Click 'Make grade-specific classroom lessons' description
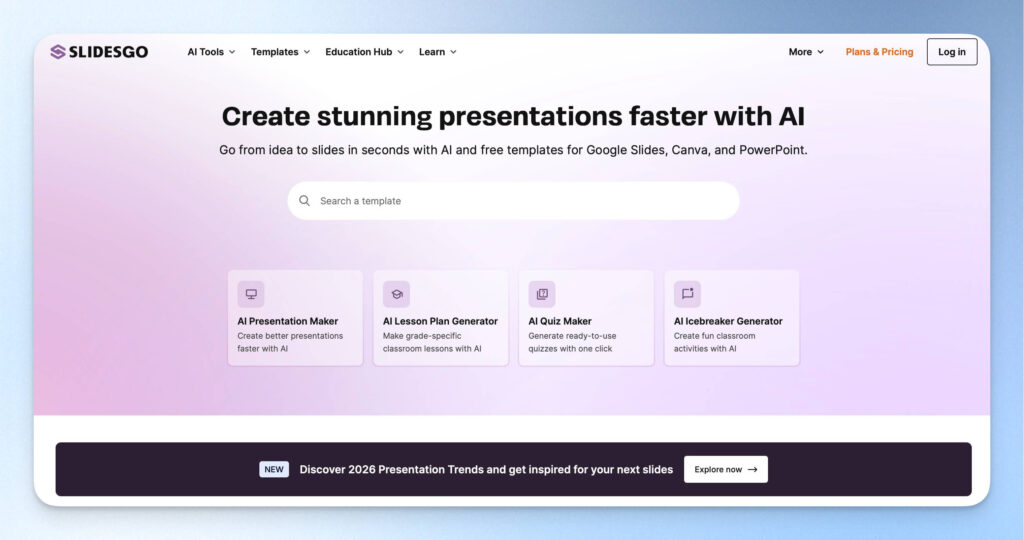Viewport: 1024px width, 540px height. pyautogui.click(x=432, y=342)
